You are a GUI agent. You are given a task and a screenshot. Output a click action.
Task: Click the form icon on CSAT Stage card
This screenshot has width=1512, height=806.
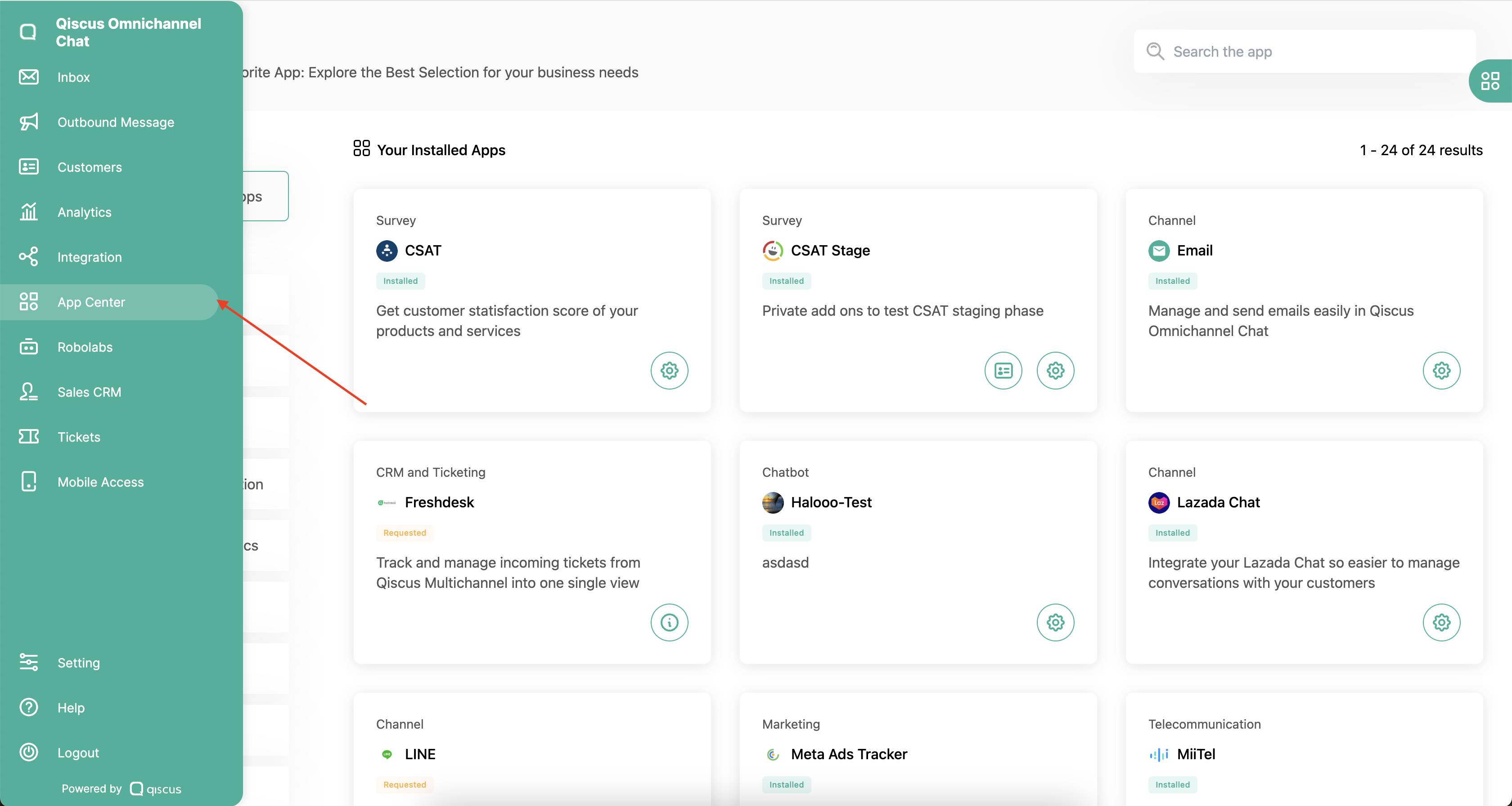[1003, 371]
